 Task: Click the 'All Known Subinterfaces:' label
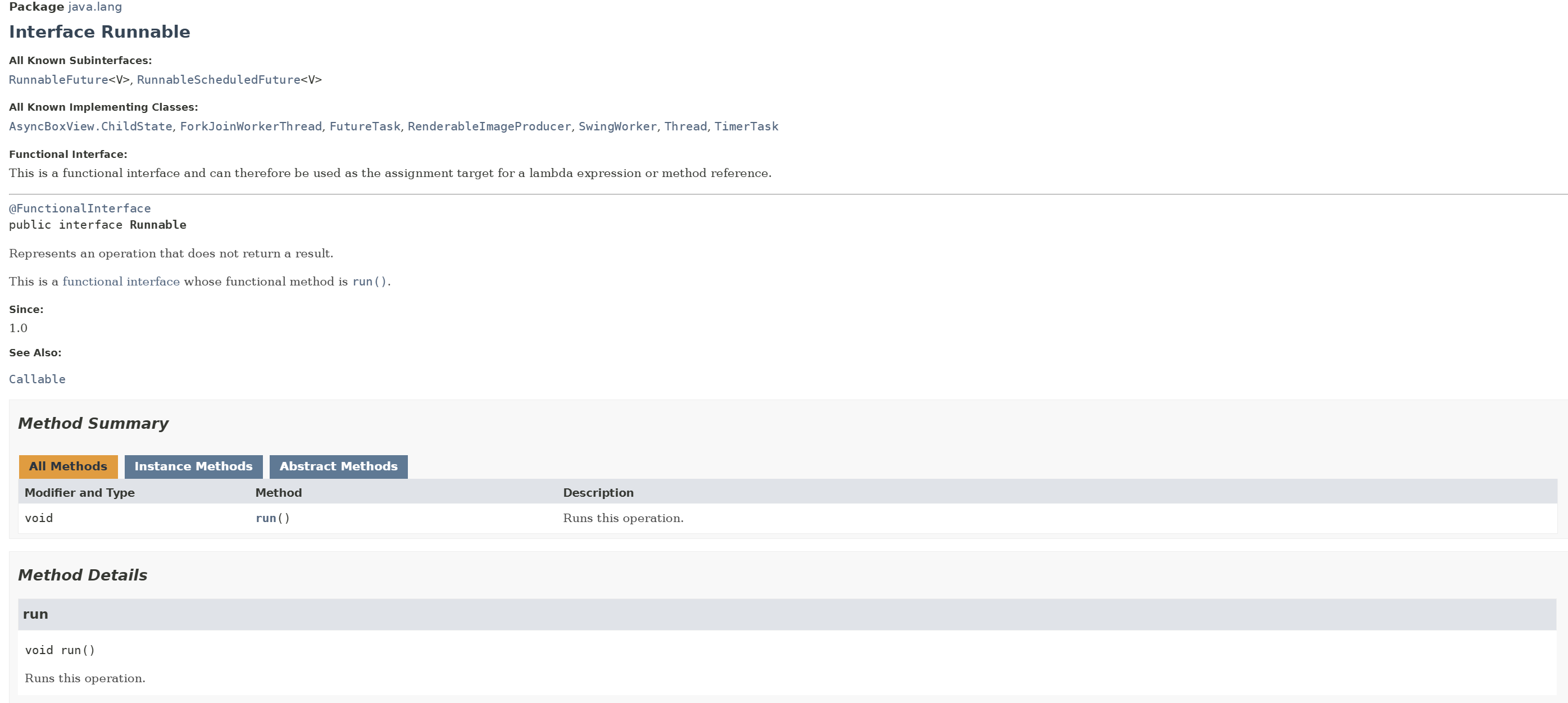(x=80, y=60)
